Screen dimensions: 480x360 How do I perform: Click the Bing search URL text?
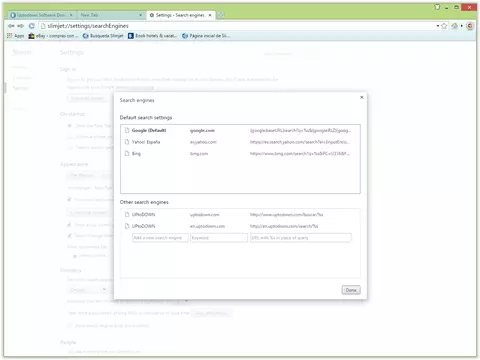pos(300,154)
